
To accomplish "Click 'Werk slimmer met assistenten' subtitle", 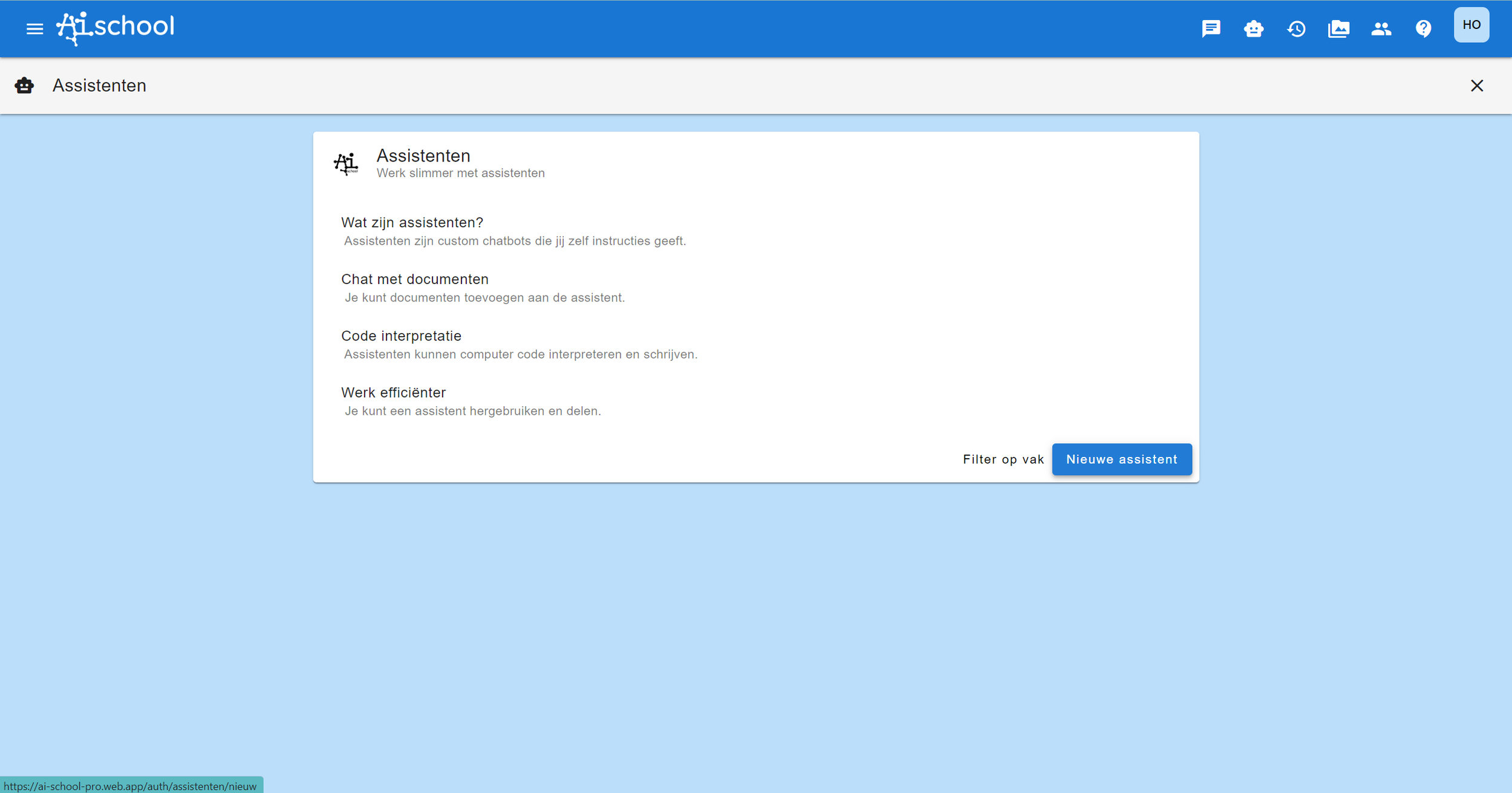I will tap(460, 173).
